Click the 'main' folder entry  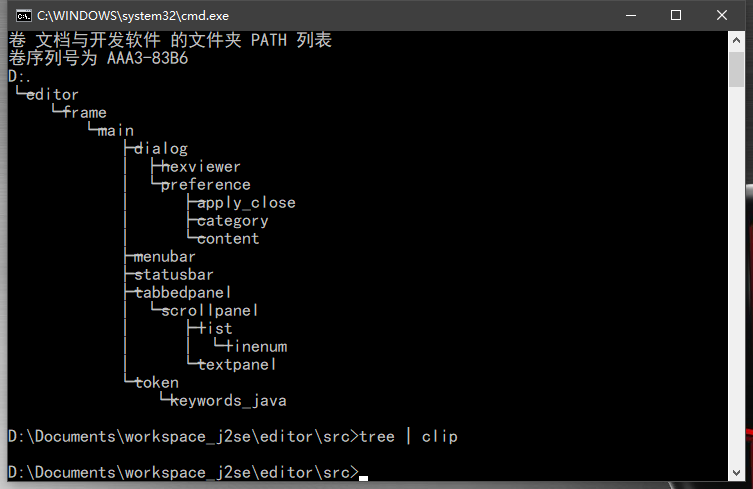click(115, 131)
